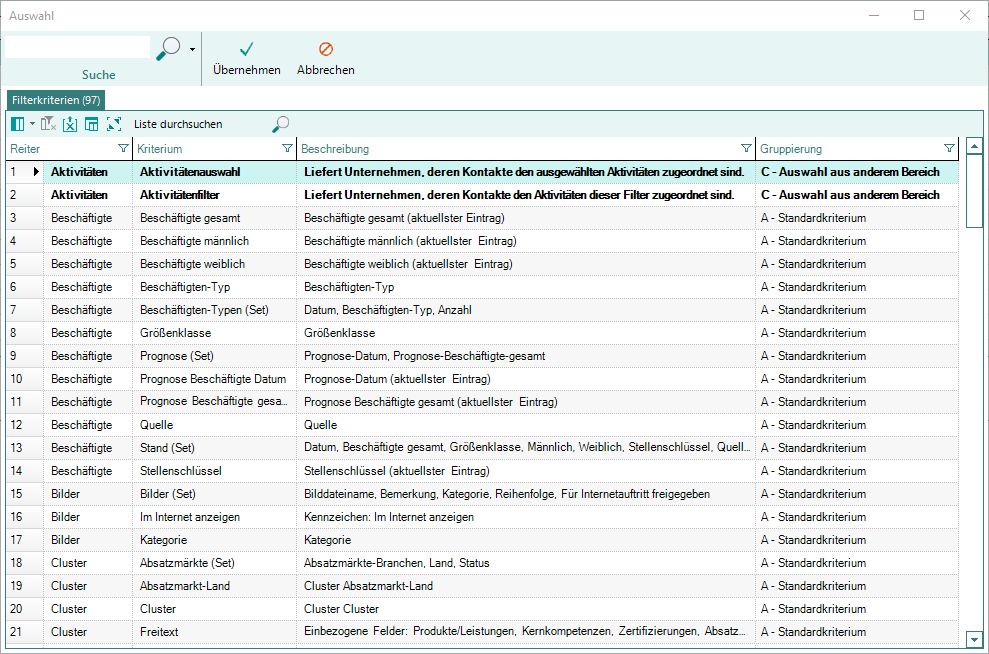Select the Größenklasse criterion row
The image size is (989, 654).
pyautogui.click(x=172, y=333)
